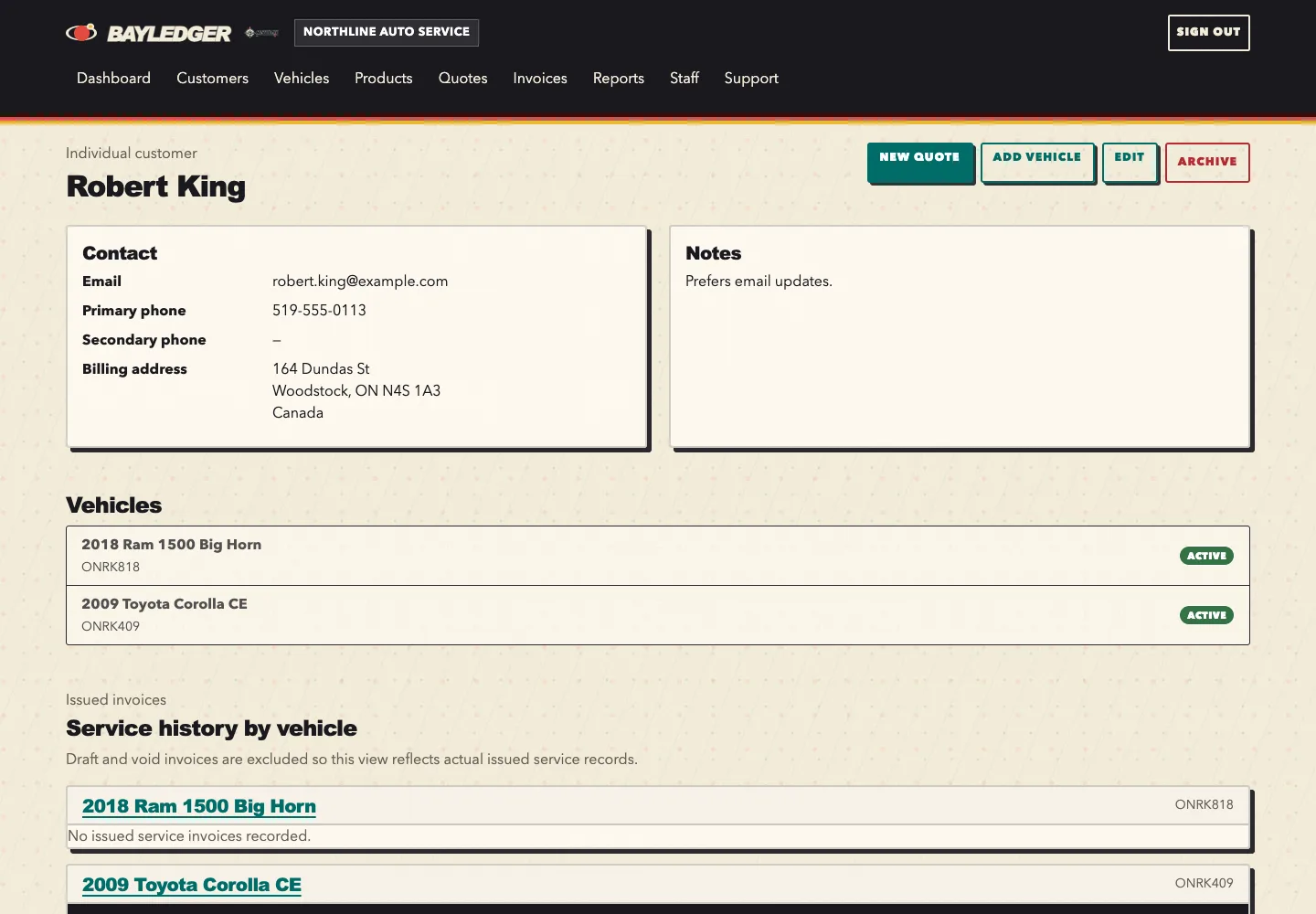Create a new quote for Robert King
This screenshot has height=914, width=1316.
pyautogui.click(x=920, y=162)
